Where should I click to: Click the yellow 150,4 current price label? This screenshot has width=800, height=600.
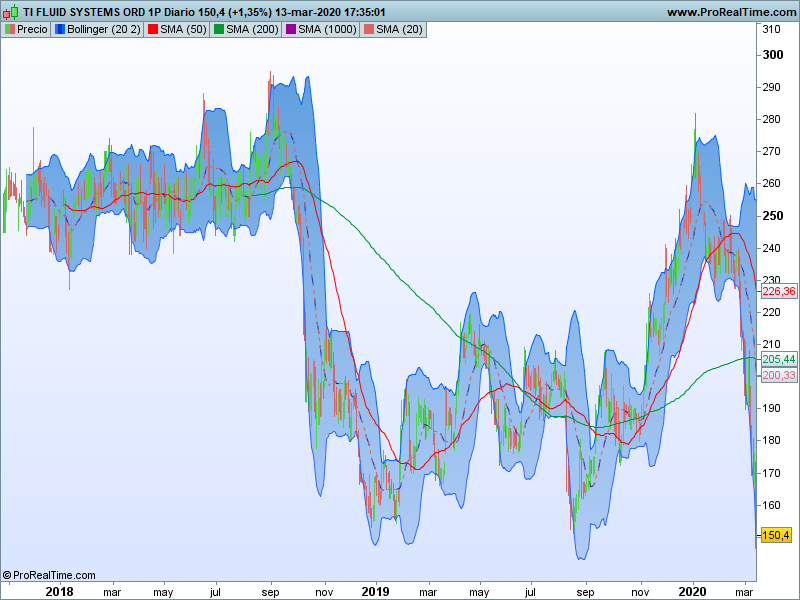[x=776, y=535]
